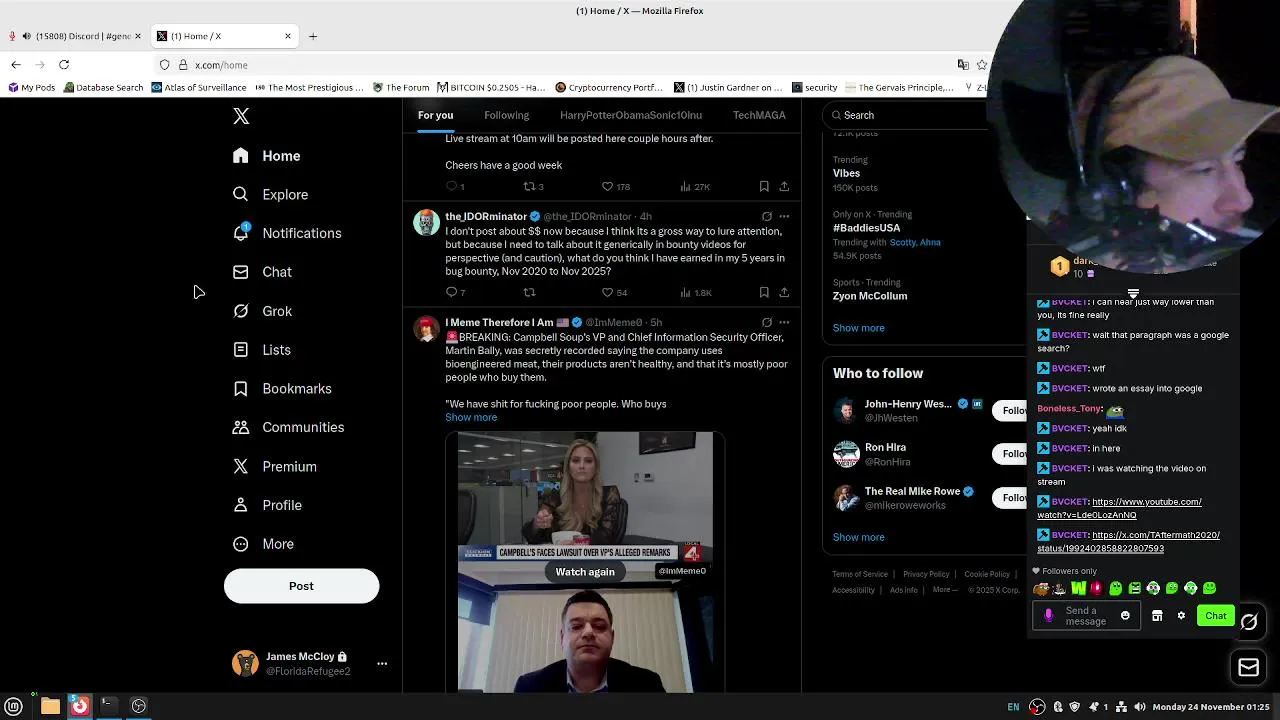Open the messages envelope floating button
The height and width of the screenshot is (720, 1280).
tap(1248, 667)
